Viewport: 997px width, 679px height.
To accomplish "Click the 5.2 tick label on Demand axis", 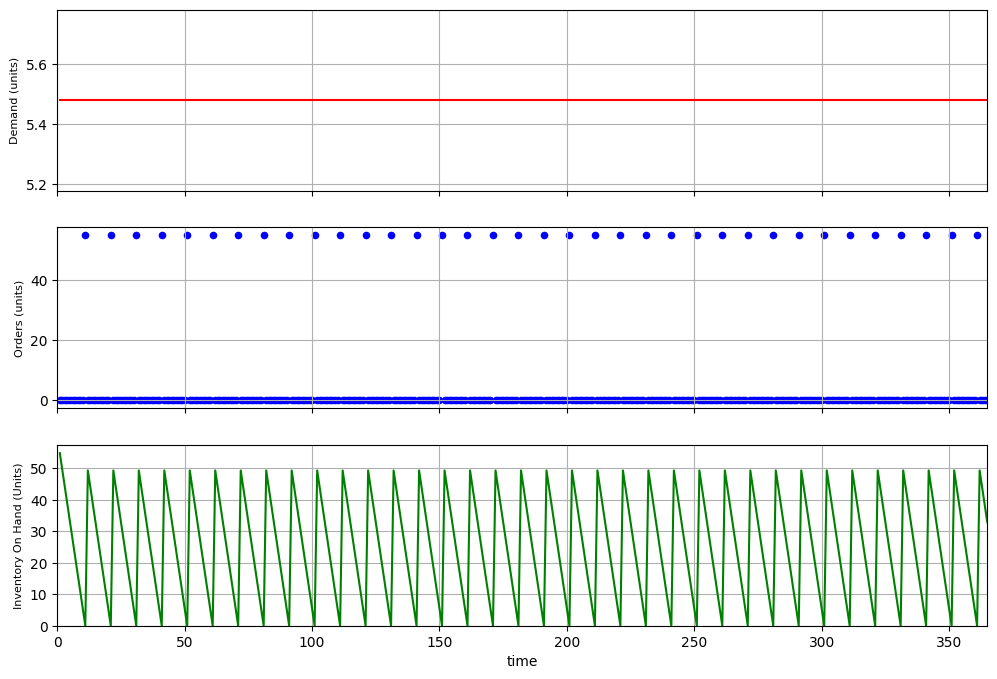I will [37, 185].
